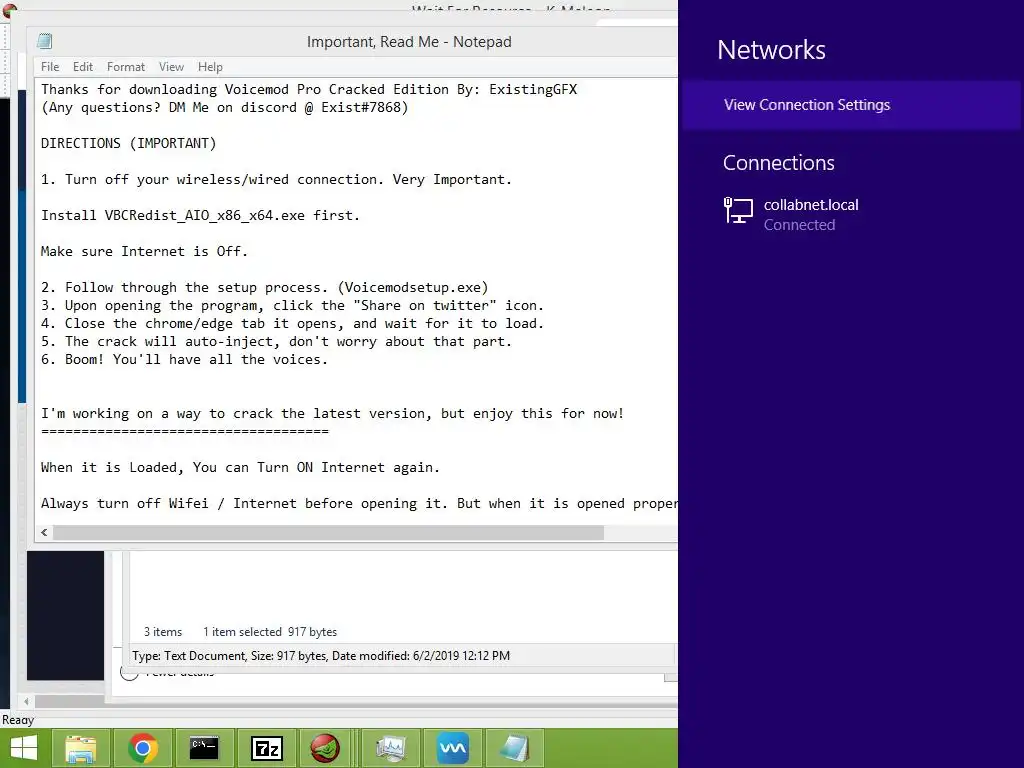Open File Explorer from the taskbar
The height and width of the screenshot is (768, 1024).
[x=81, y=748]
